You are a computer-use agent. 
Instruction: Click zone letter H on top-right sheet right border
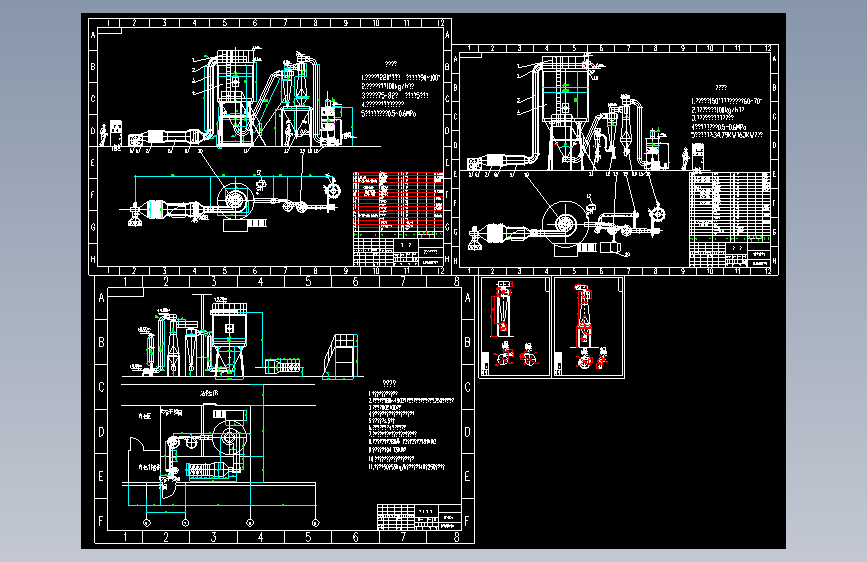[775, 261]
